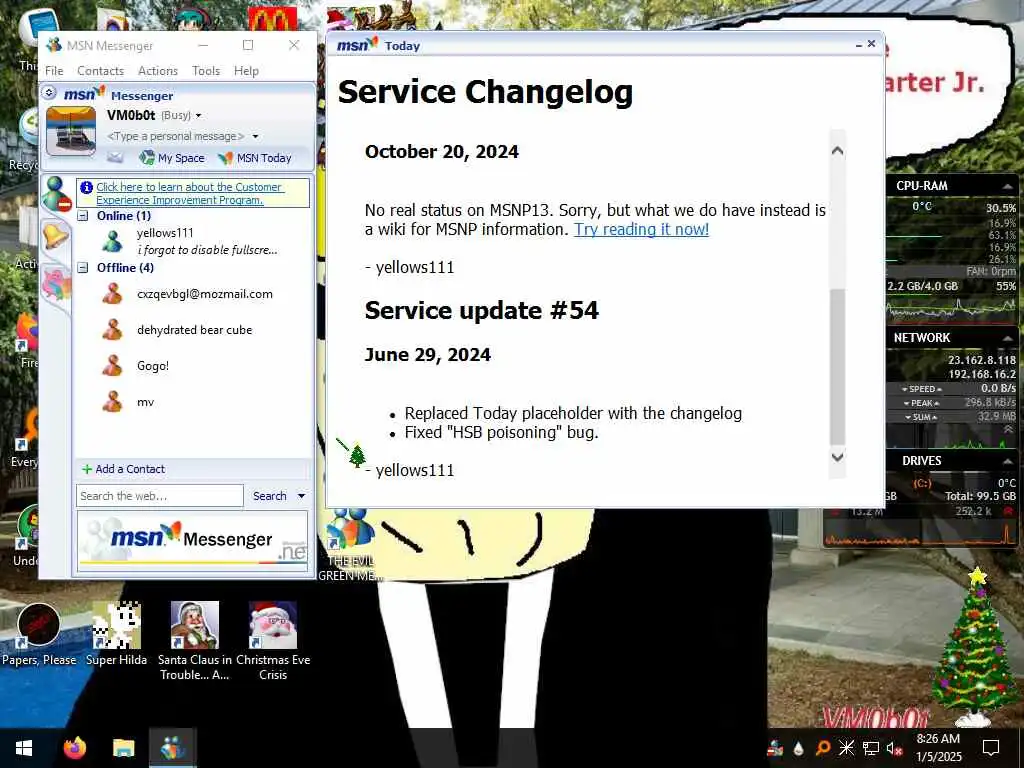Viewport: 1024px width, 768px height.
Task: Click the VM0b0t display picture
Action: pos(71,131)
